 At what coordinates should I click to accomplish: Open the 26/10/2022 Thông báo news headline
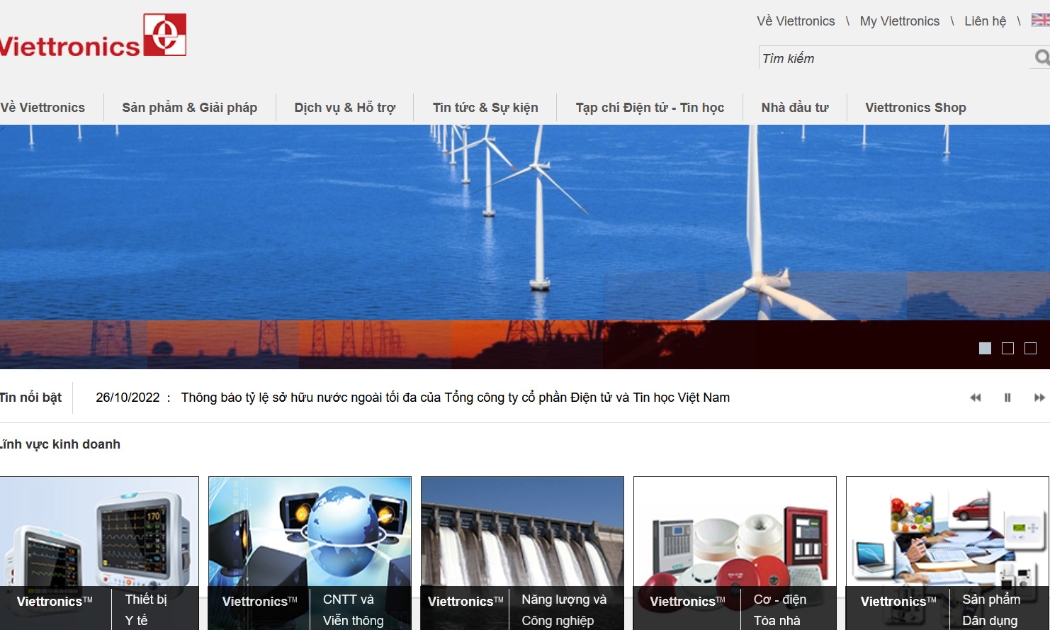click(455, 398)
